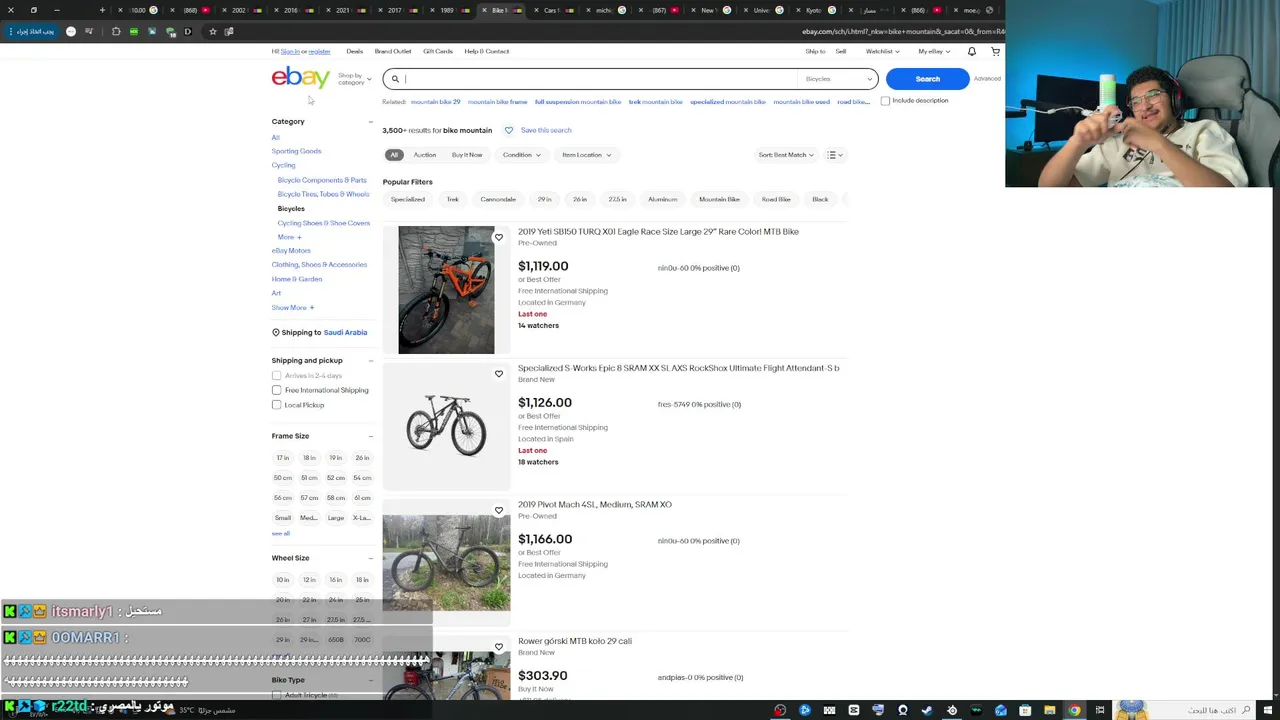Open the Bicycles category selector in search bar
1280x720 pixels.
(x=839, y=79)
